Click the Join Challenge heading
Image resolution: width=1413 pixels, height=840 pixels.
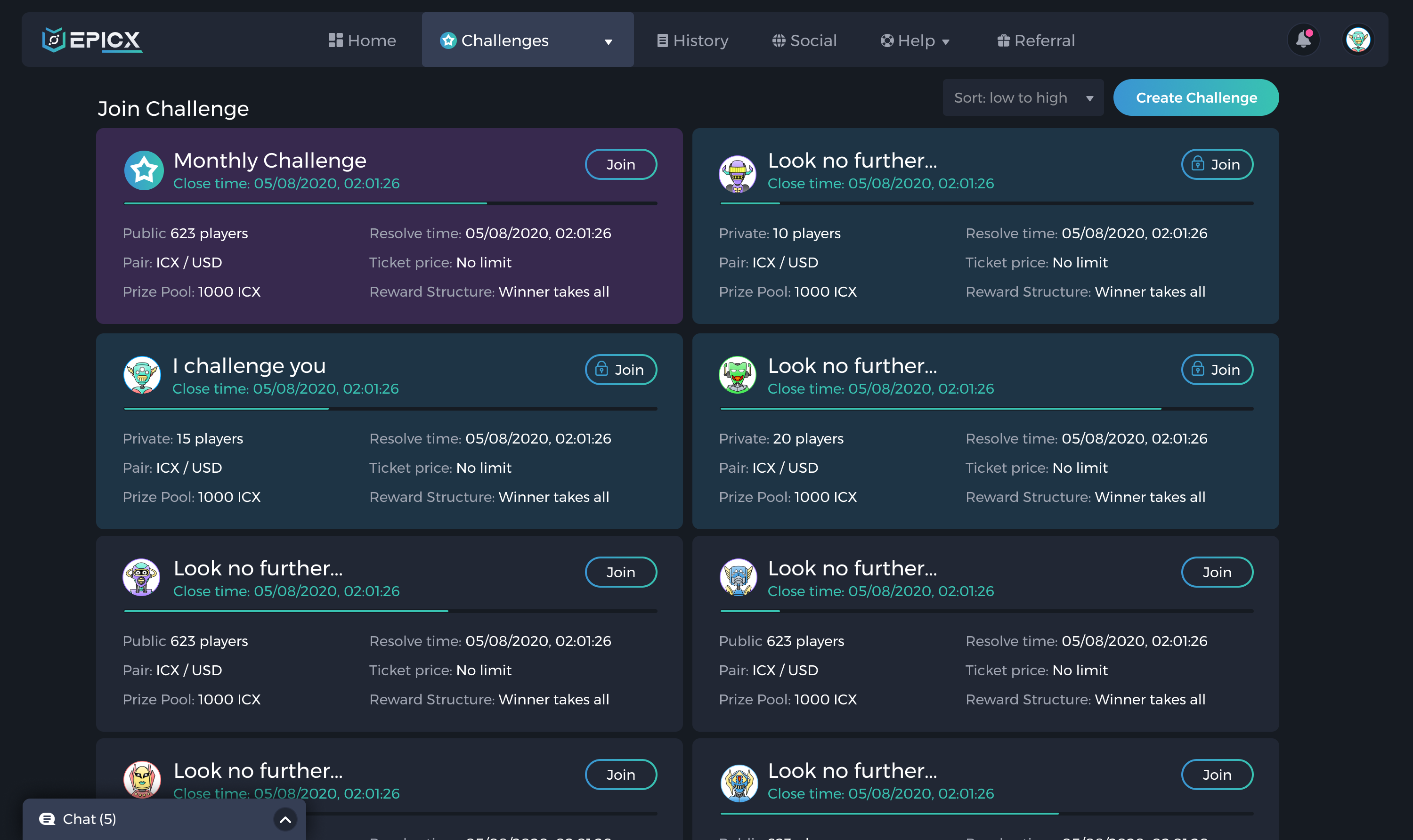click(x=173, y=108)
